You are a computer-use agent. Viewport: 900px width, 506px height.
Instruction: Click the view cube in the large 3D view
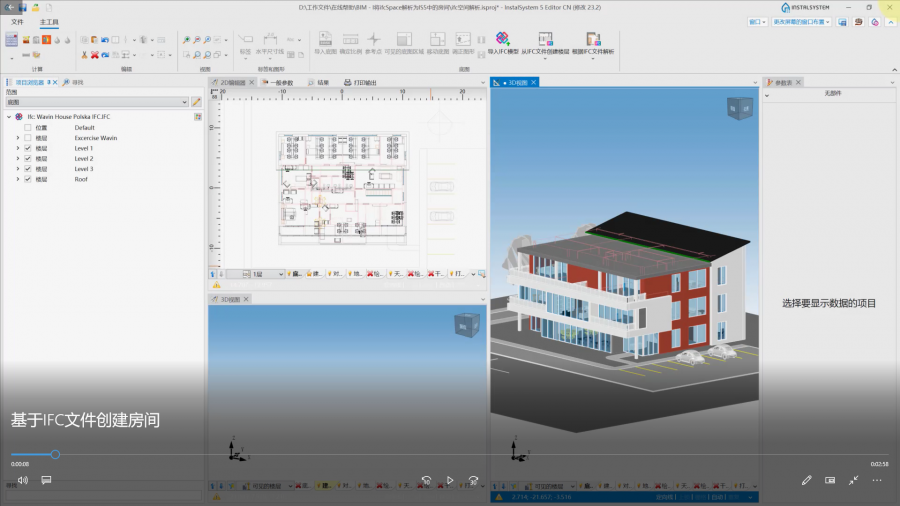[741, 107]
